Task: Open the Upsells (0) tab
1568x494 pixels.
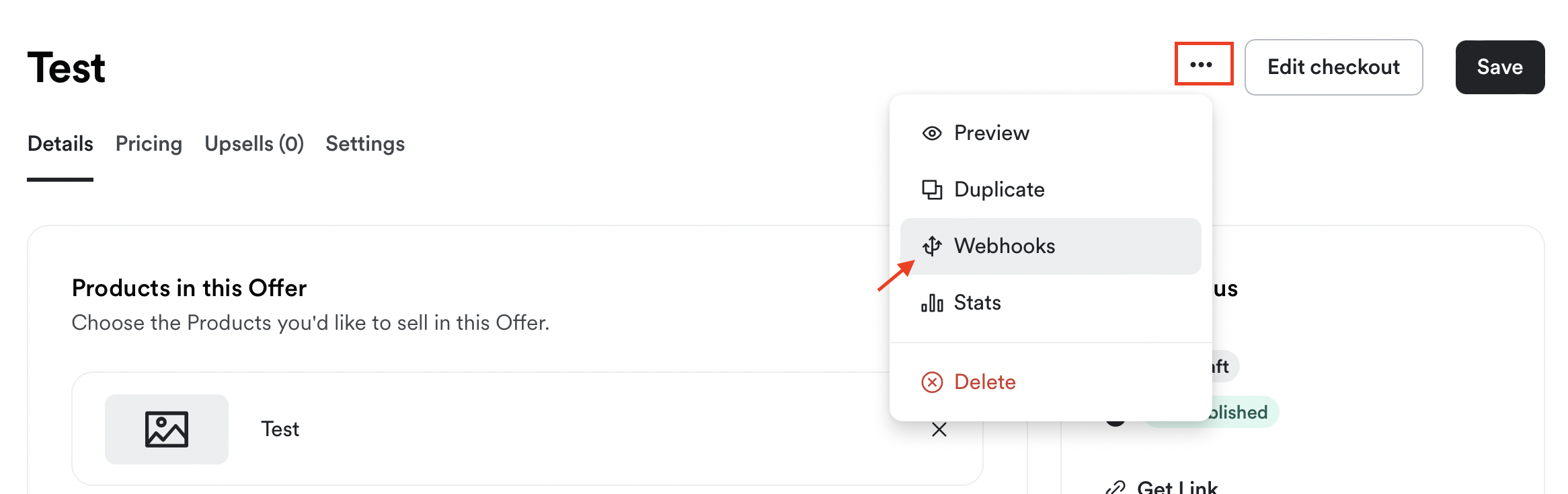Action: [x=254, y=144]
